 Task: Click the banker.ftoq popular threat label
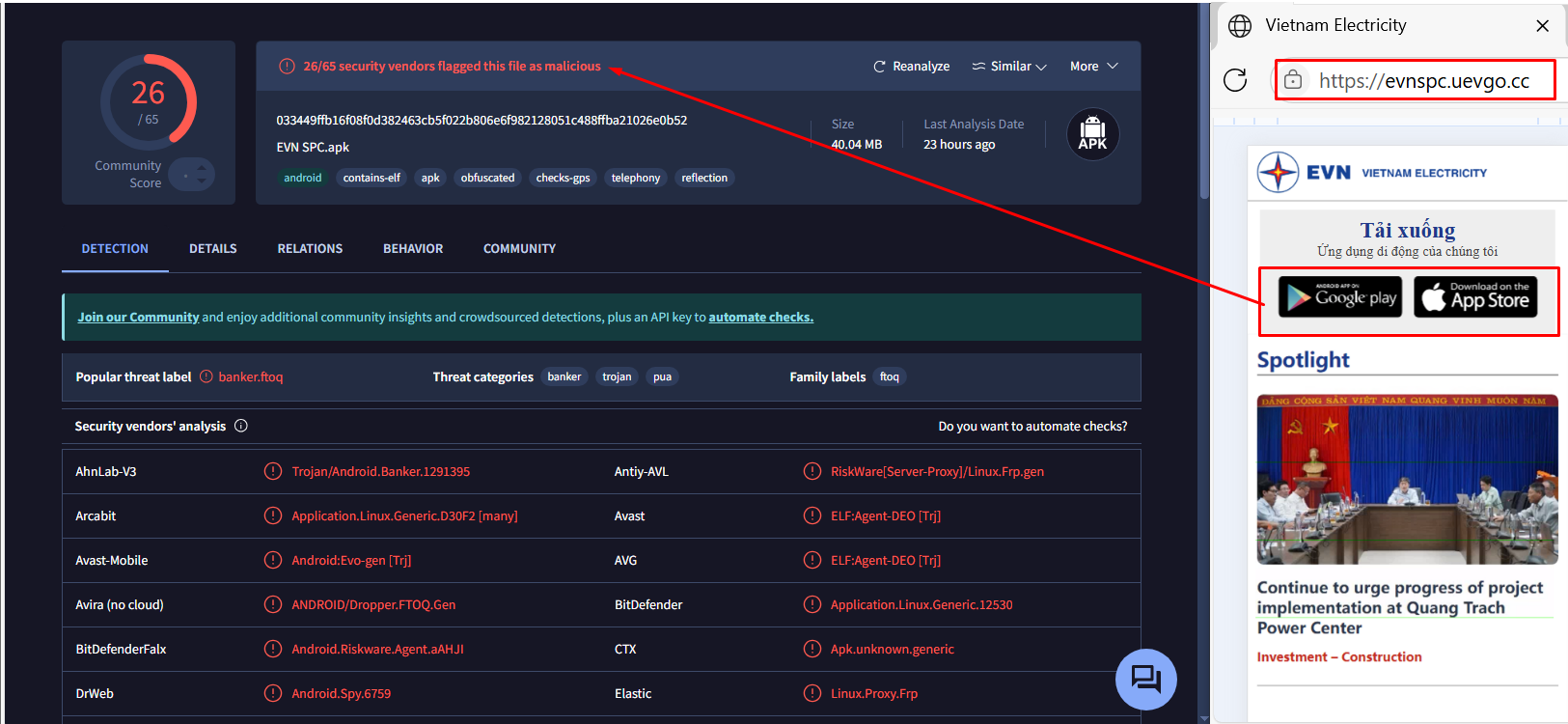coord(251,377)
